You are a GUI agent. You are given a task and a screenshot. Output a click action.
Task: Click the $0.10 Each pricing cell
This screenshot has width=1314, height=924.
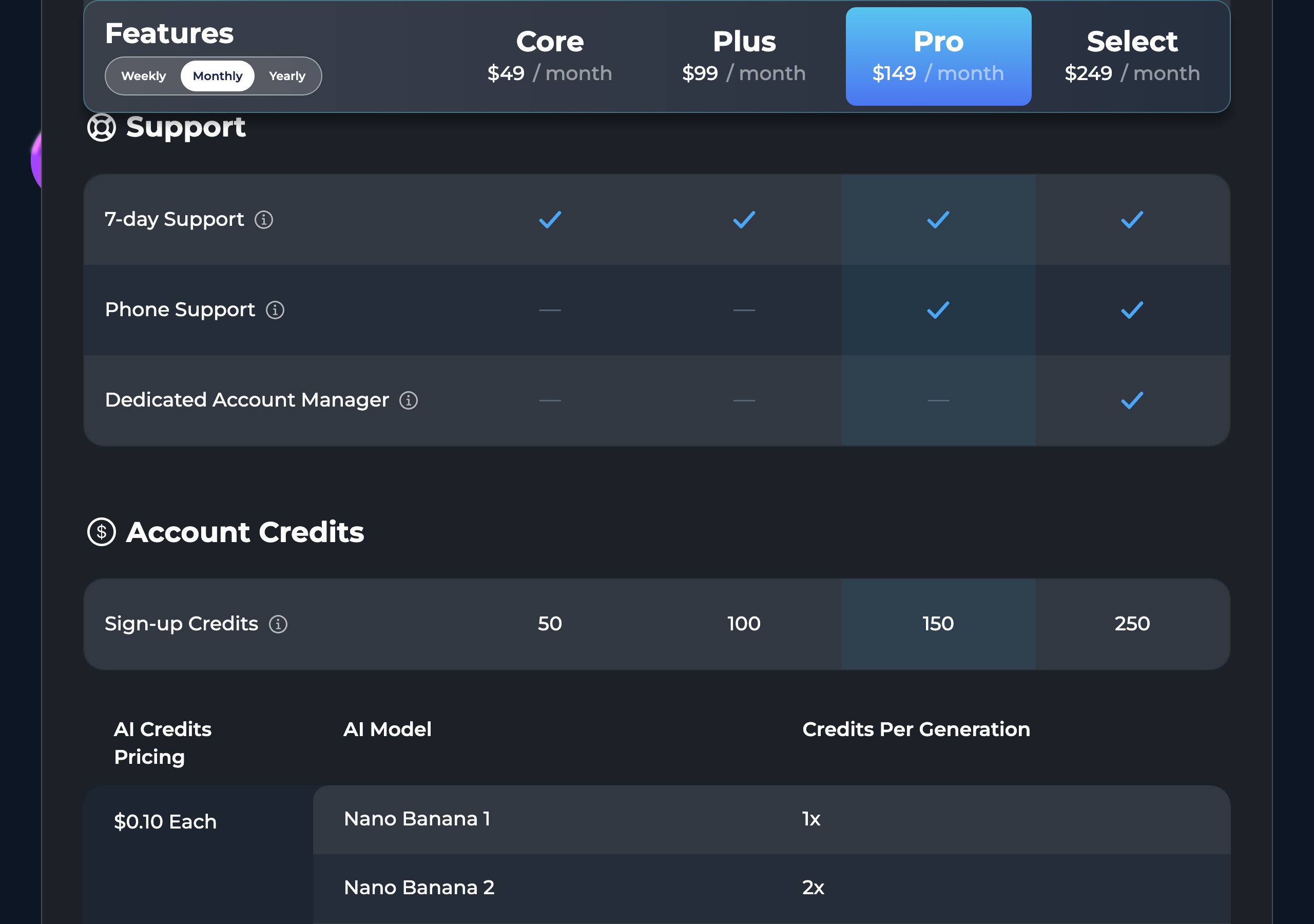click(x=165, y=823)
